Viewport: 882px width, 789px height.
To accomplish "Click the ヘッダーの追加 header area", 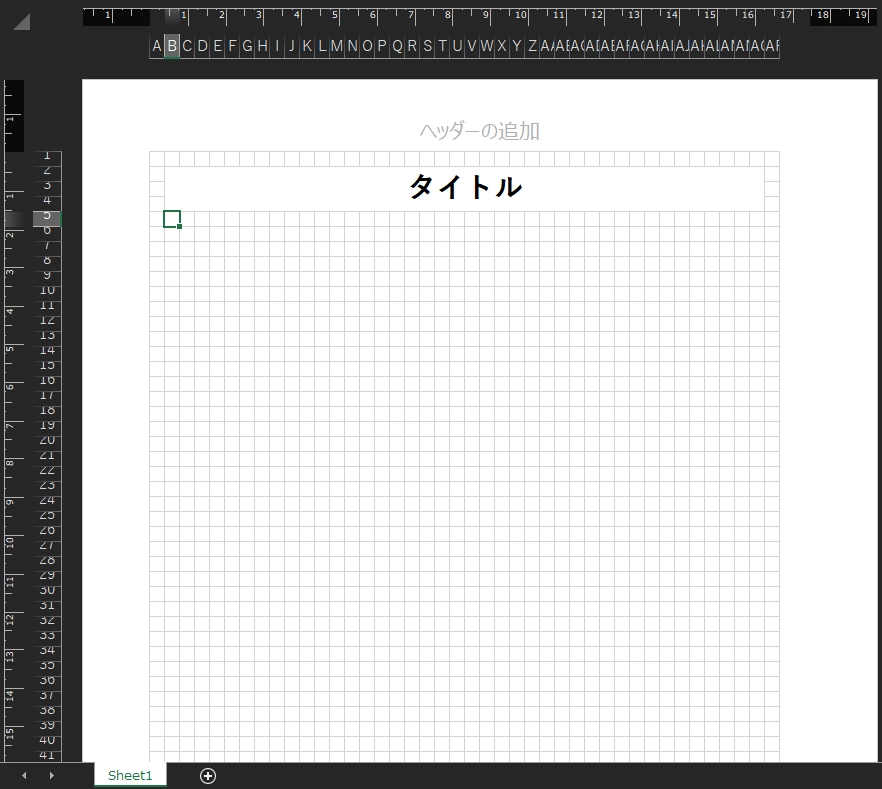I will [479, 131].
